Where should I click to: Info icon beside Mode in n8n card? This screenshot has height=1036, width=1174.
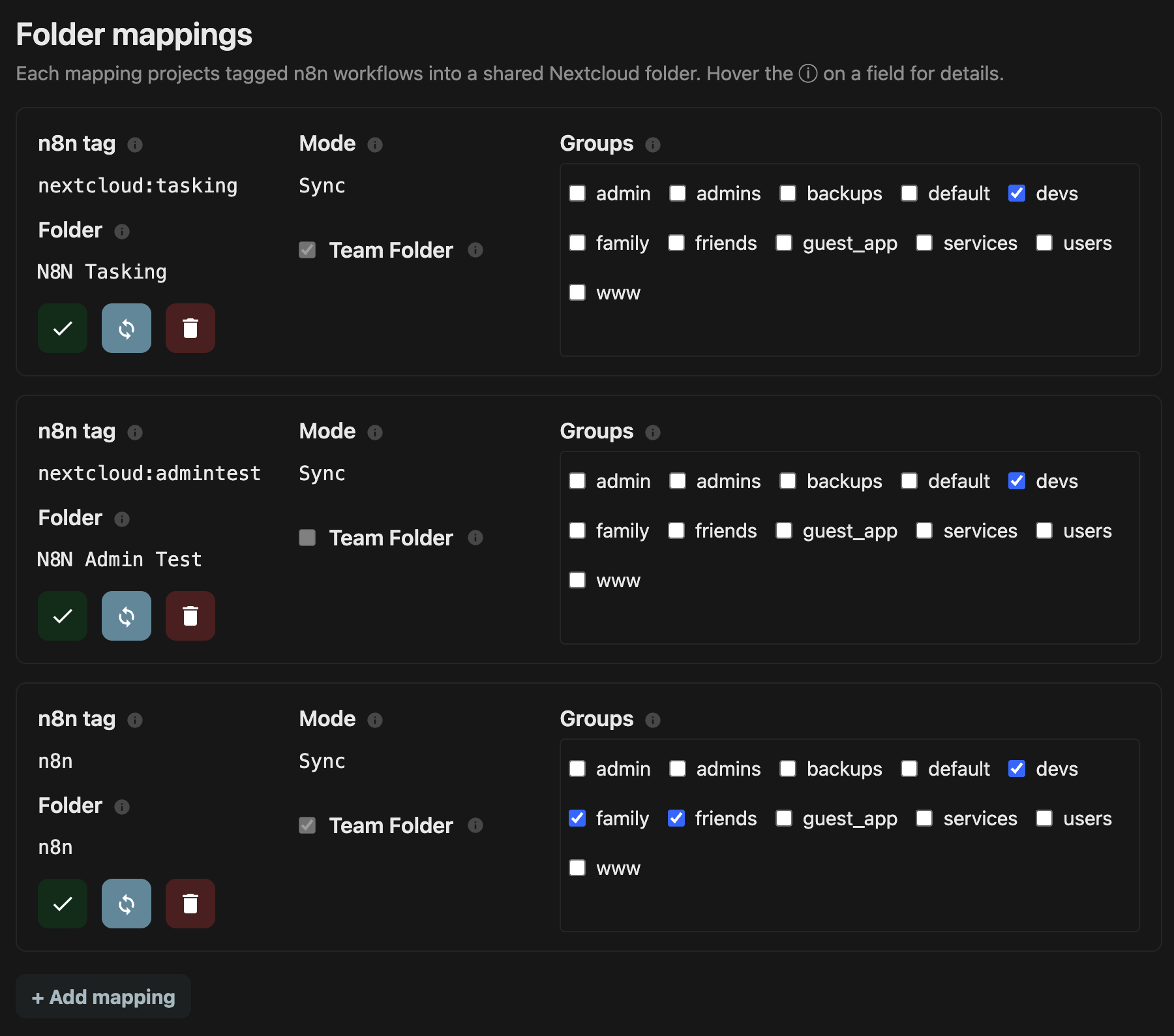pos(375,720)
